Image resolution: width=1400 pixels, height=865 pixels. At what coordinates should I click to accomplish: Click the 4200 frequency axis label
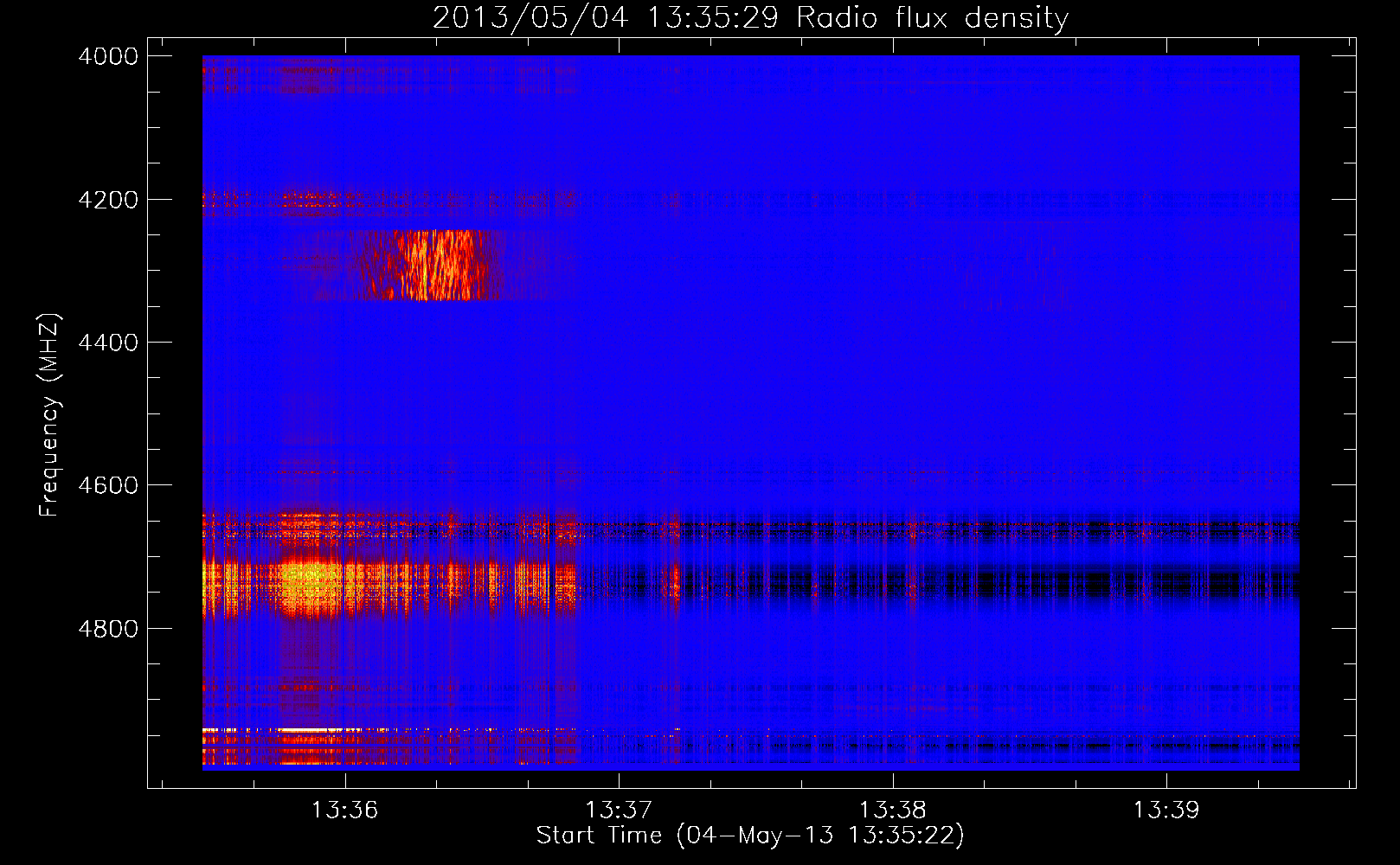108,200
